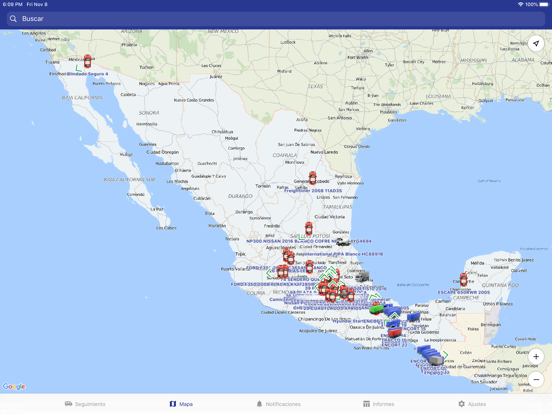Select the Blindado Seguro 4 vehicle marker

[87, 61]
